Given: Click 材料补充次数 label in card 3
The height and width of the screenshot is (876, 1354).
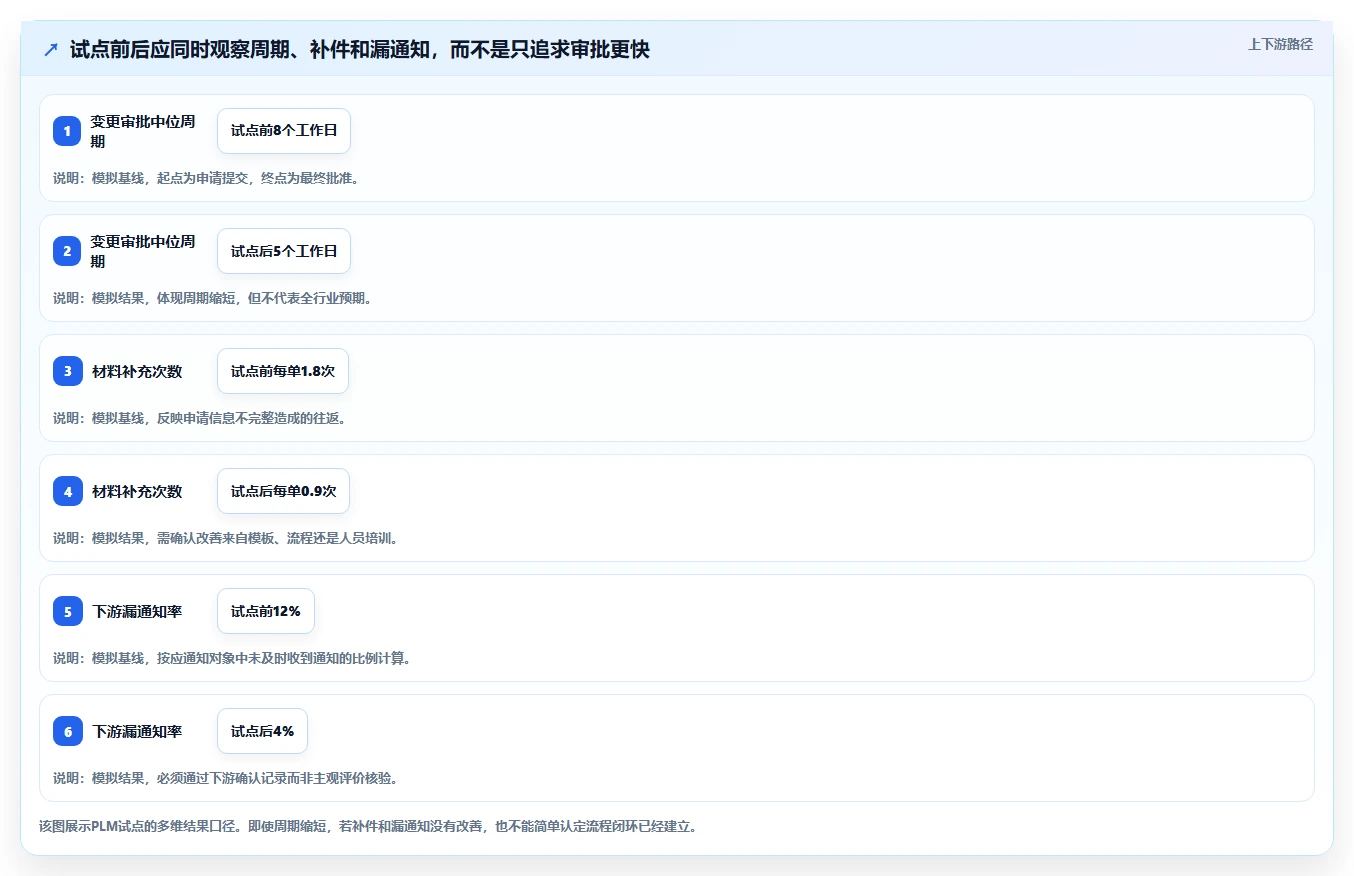Looking at the screenshot, I should click(138, 371).
